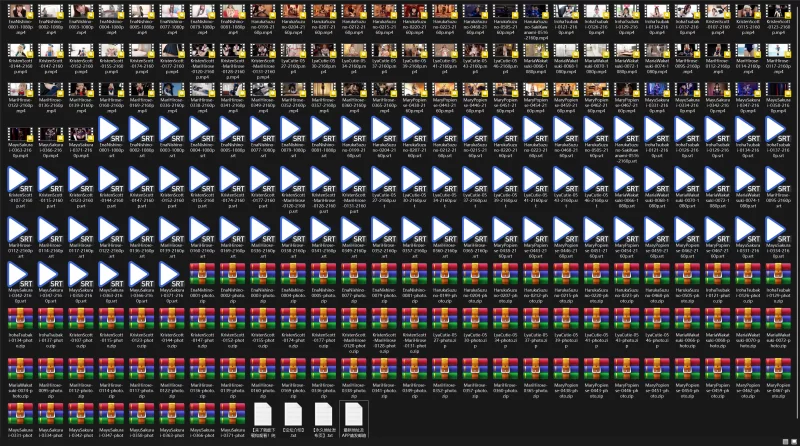Screen dimensions: 800x446
Task: Select archive IrohaTsubaki-0134-photo.zip
Action: [20, 328]
